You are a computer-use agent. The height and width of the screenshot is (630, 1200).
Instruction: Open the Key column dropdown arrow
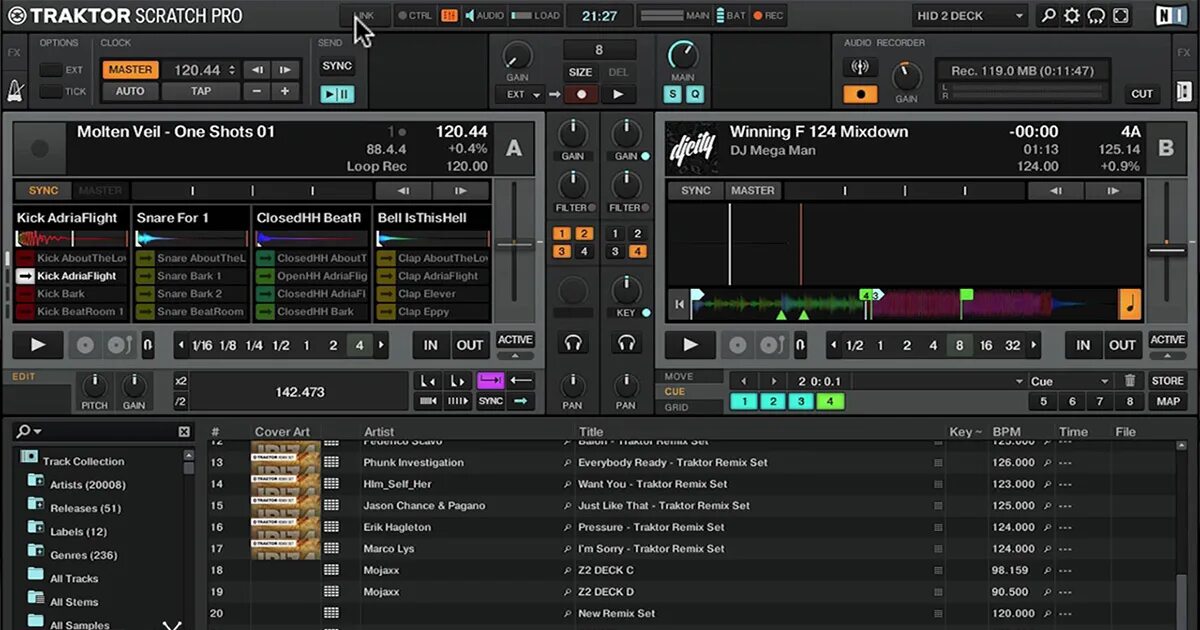coord(979,433)
